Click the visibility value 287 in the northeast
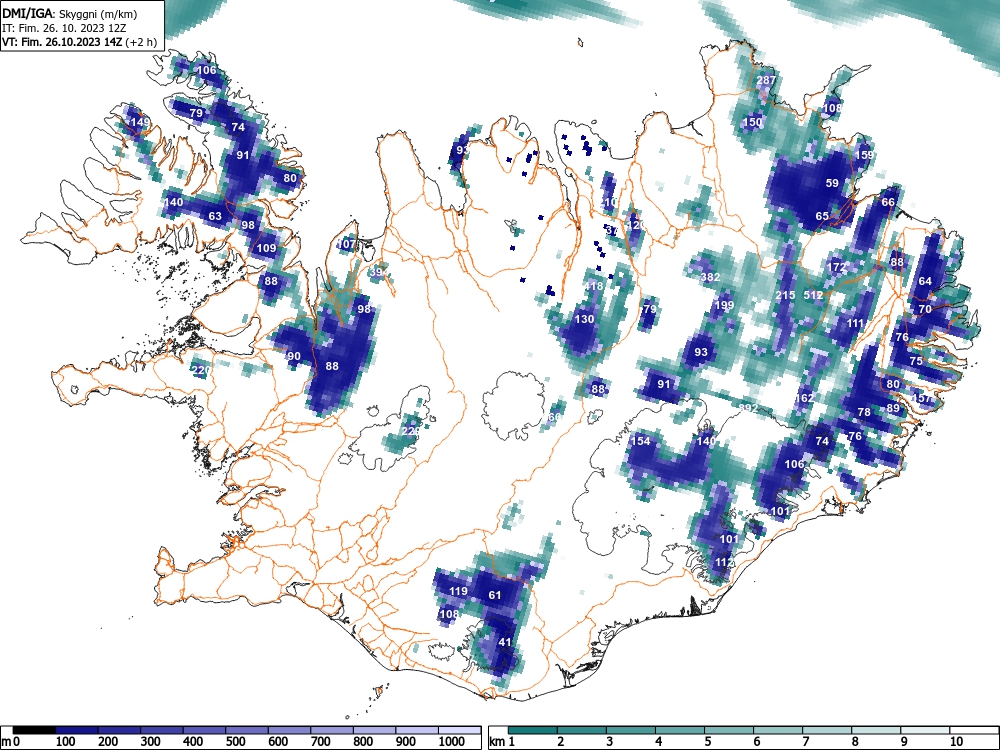The image size is (1000, 750). pos(766,80)
